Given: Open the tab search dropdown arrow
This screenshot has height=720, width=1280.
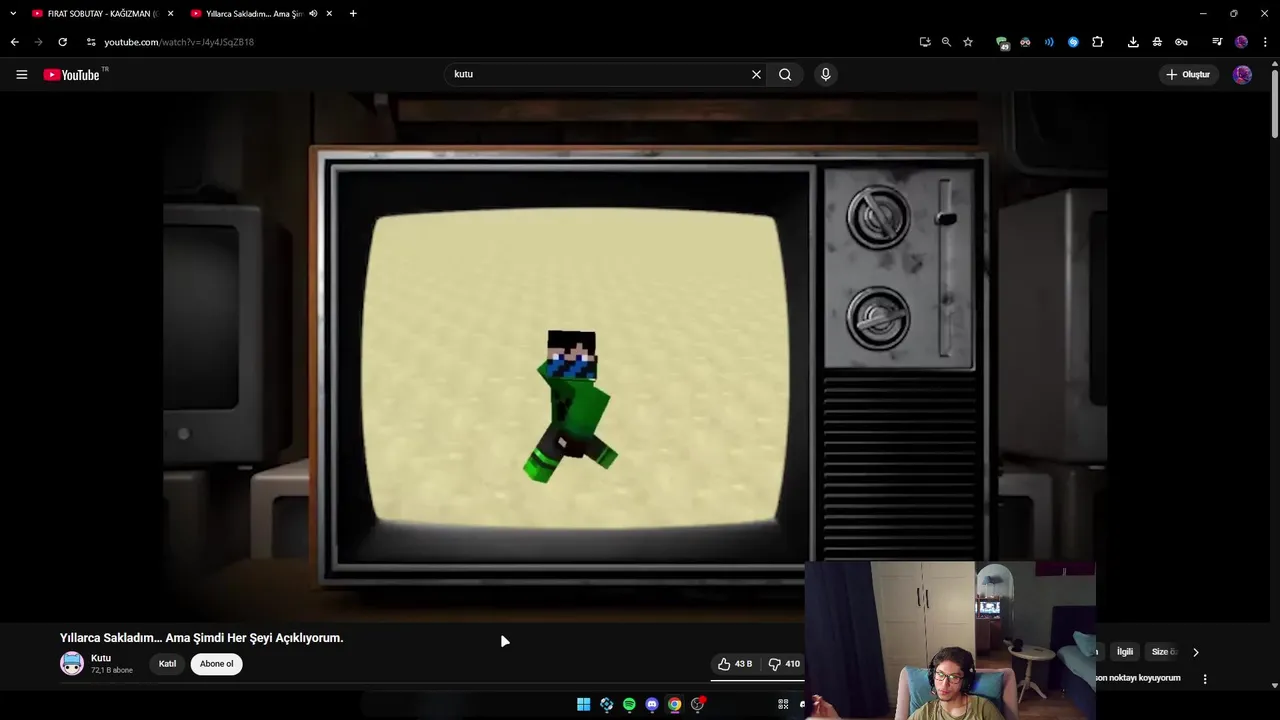Looking at the screenshot, I should 13,14.
